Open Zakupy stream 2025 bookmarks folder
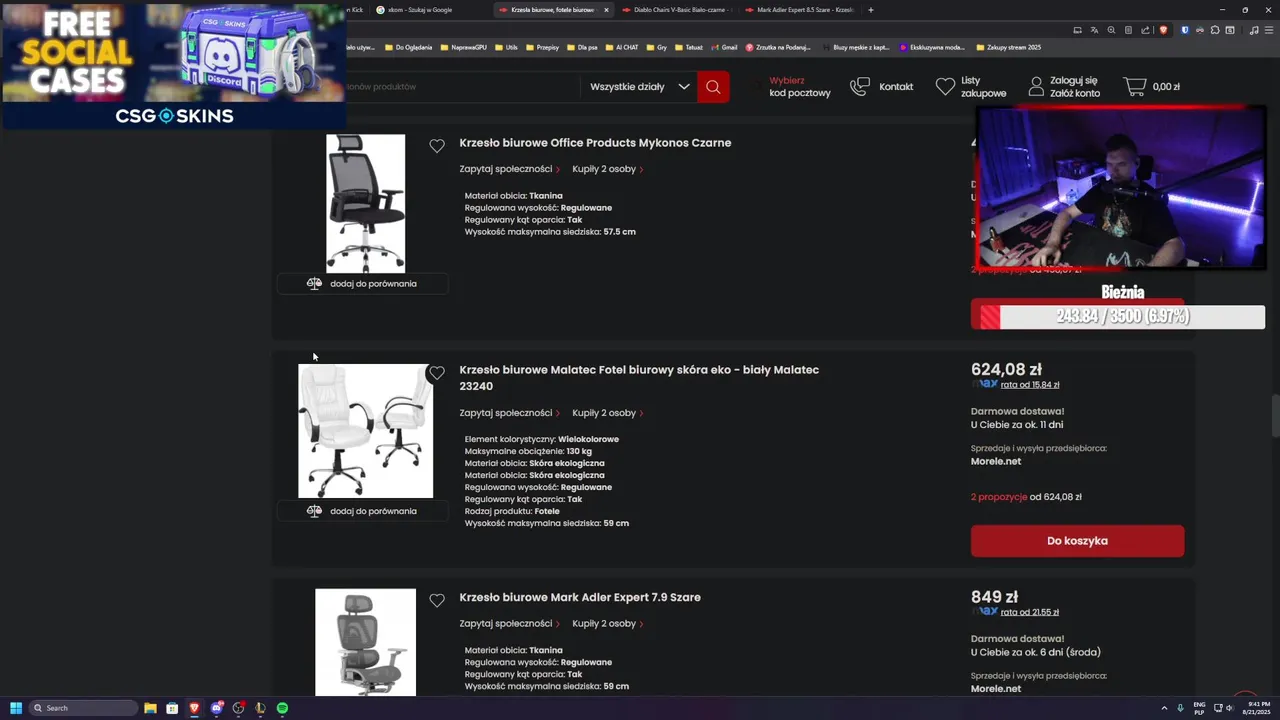Screen dimensions: 1280x720 1008,47
